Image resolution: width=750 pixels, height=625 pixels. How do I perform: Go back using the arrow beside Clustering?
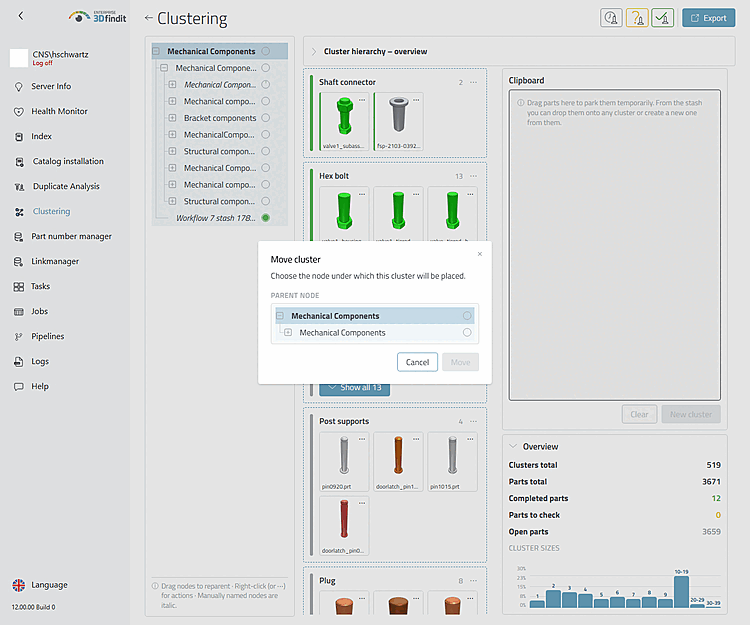tap(148, 18)
